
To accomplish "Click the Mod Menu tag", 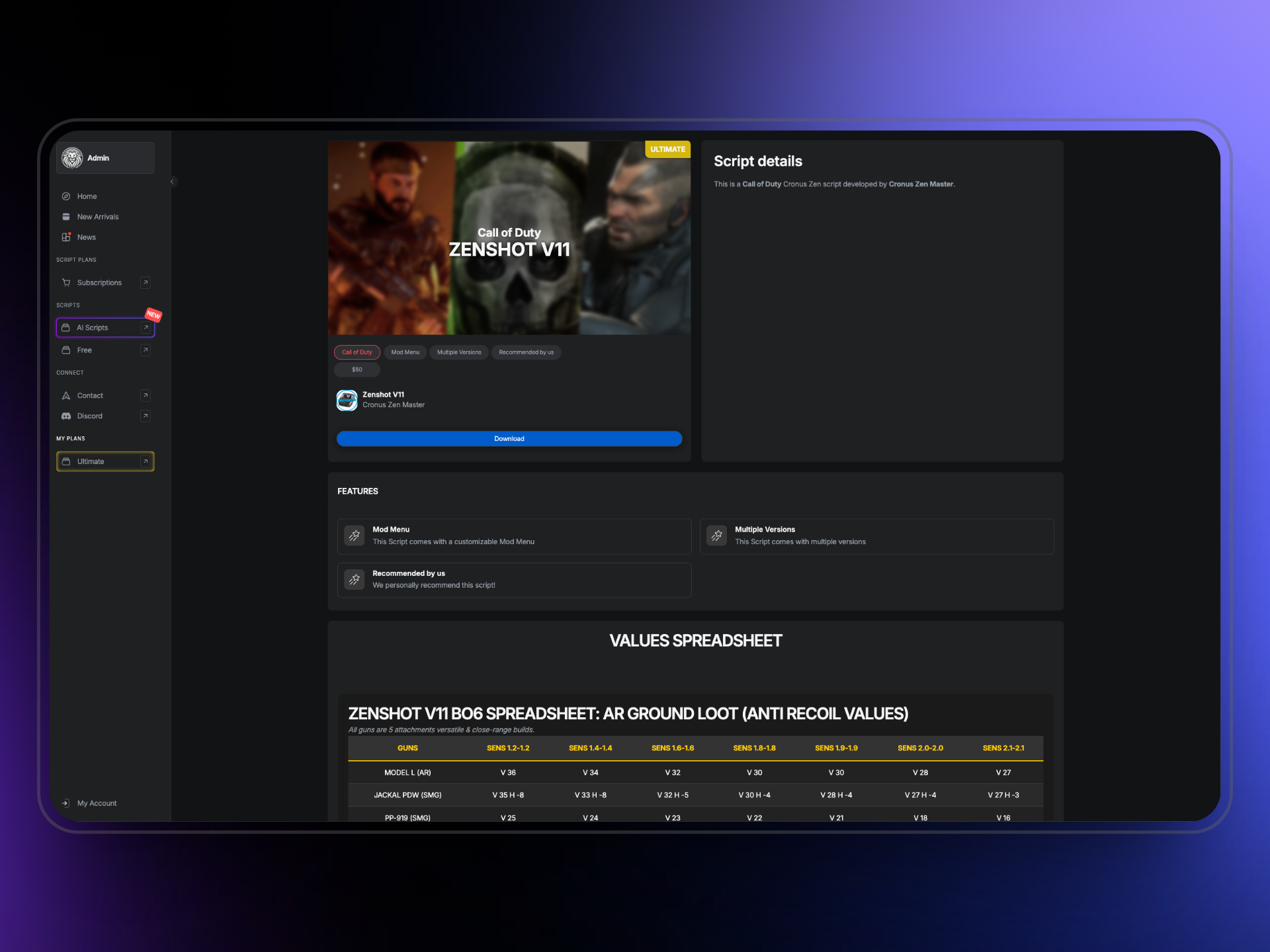I will (x=405, y=352).
